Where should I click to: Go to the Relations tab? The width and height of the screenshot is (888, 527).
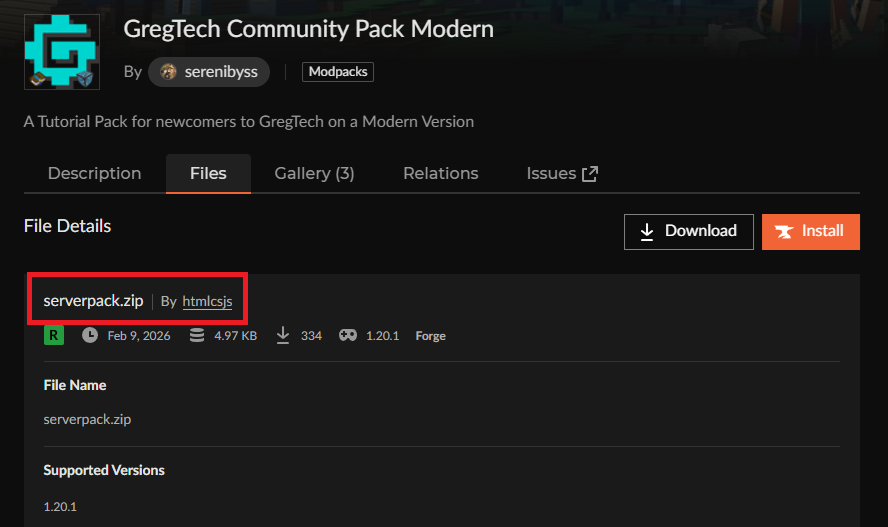[x=440, y=173]
